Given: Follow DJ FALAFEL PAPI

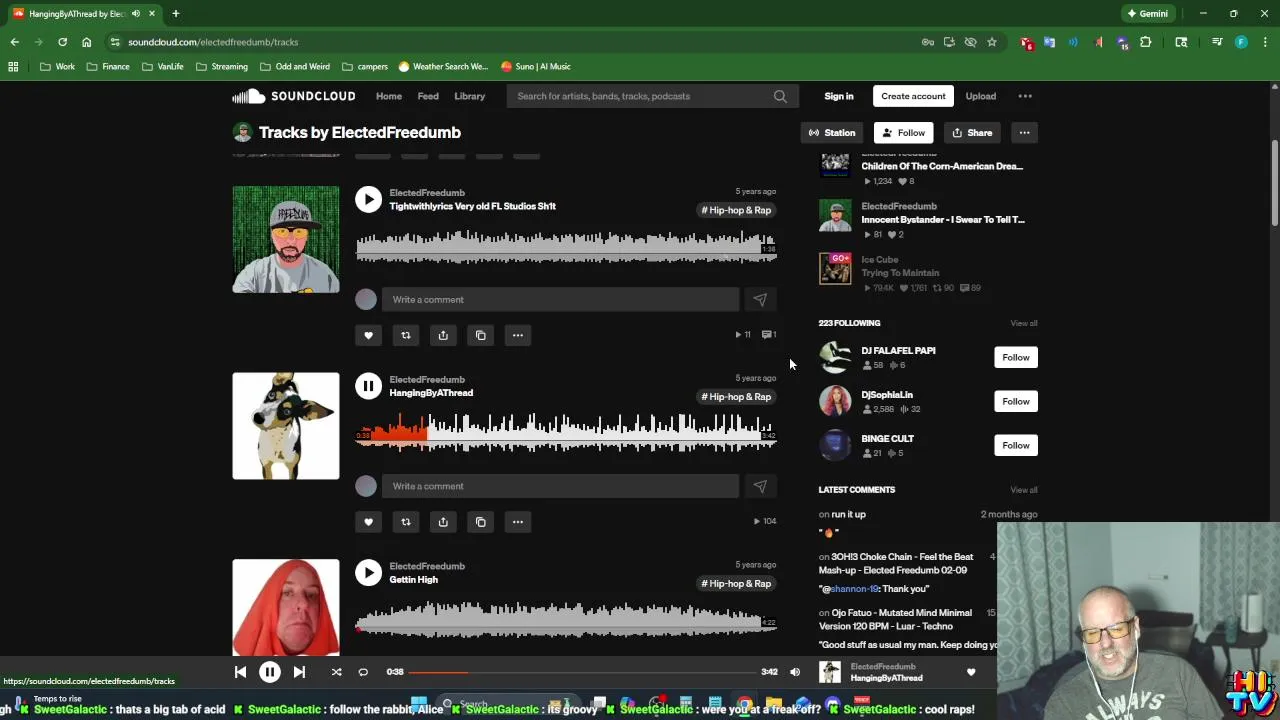Looking at the screenshot, I should tap(1016, 358).
